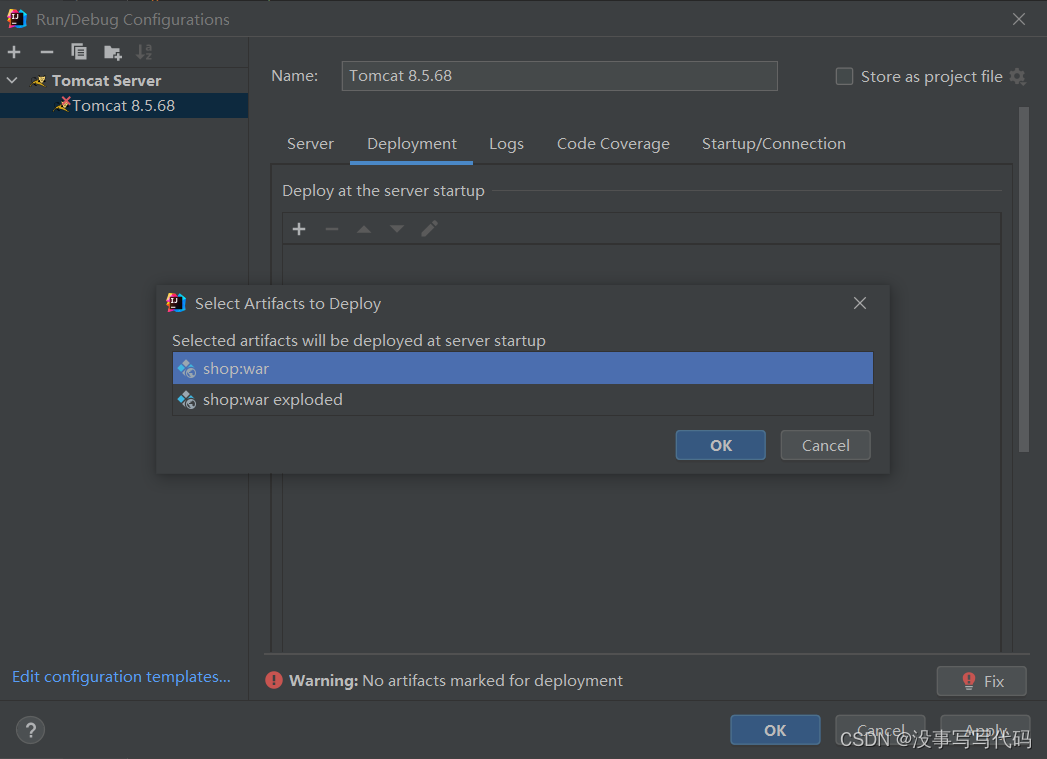This screenshot has width=1047, height=759.
Task: Open the Logs tab
Action: [x=506, y=144]
